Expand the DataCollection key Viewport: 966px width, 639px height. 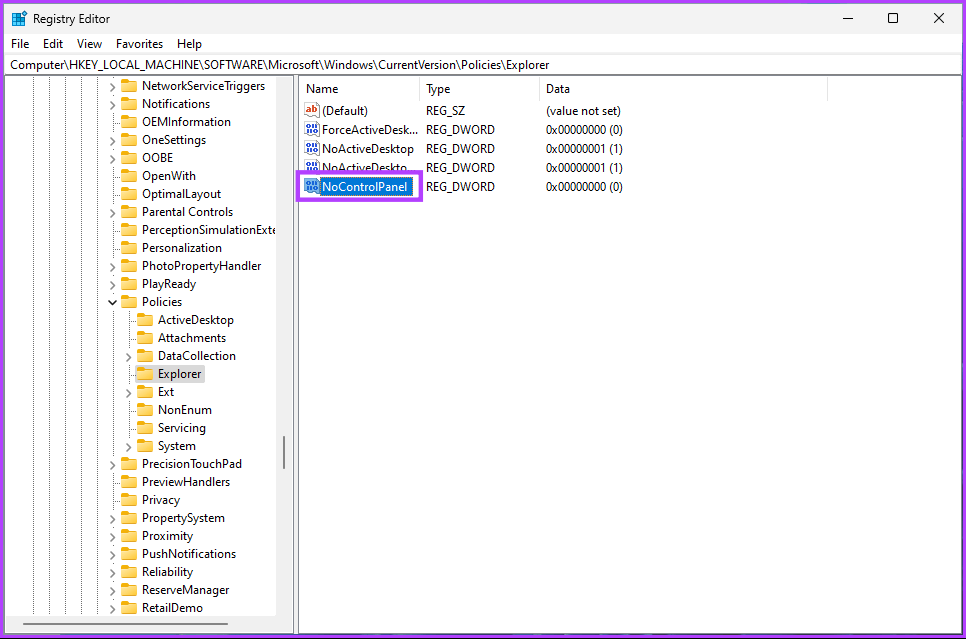128,357
